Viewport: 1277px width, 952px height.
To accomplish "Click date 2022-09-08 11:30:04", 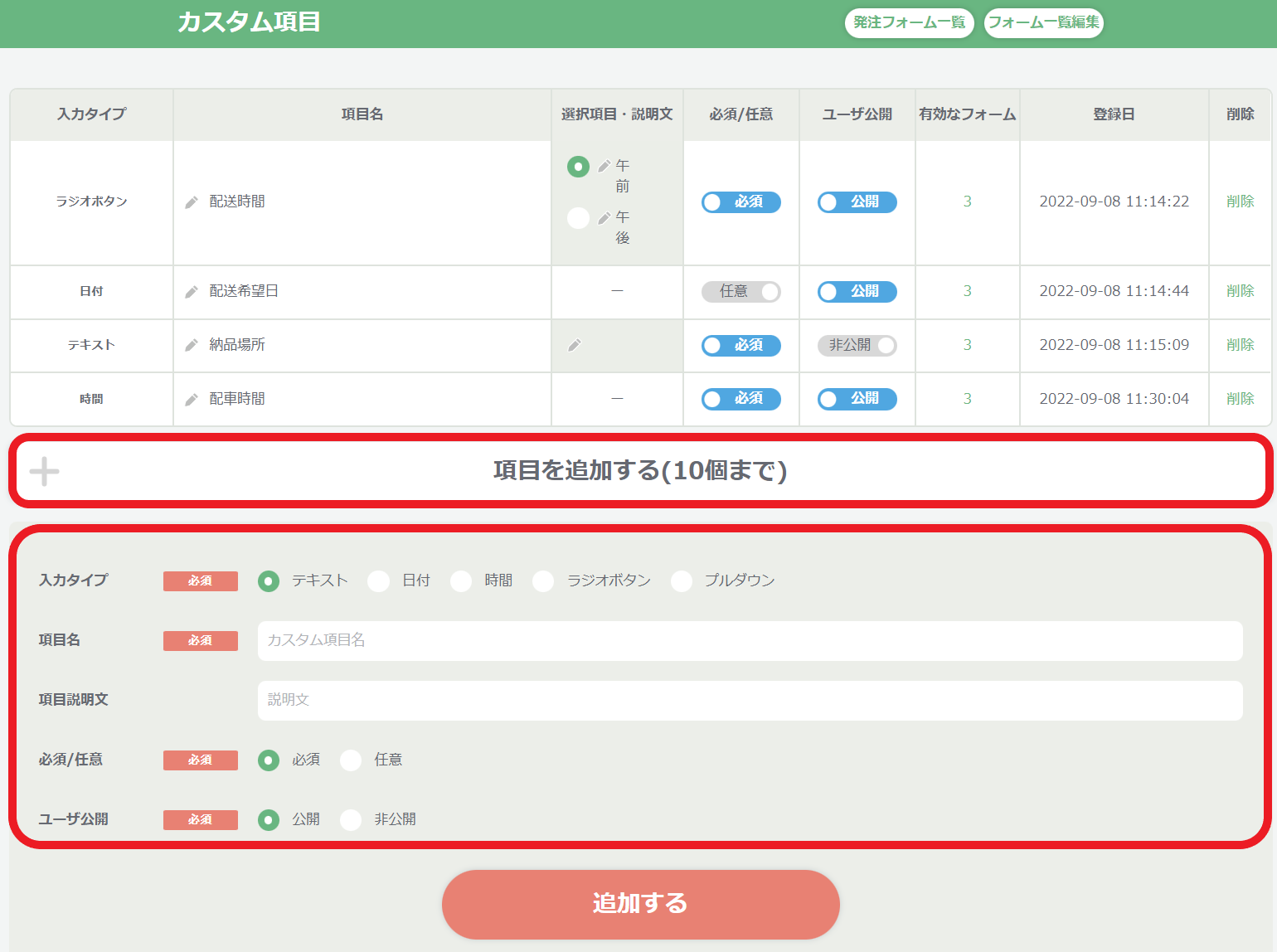I will (1114, 399).
